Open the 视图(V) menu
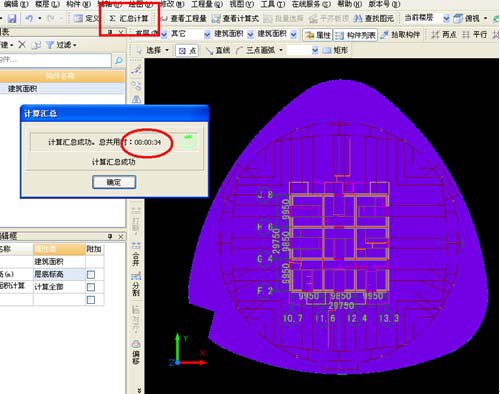The image size is (500, 394). 242,4
